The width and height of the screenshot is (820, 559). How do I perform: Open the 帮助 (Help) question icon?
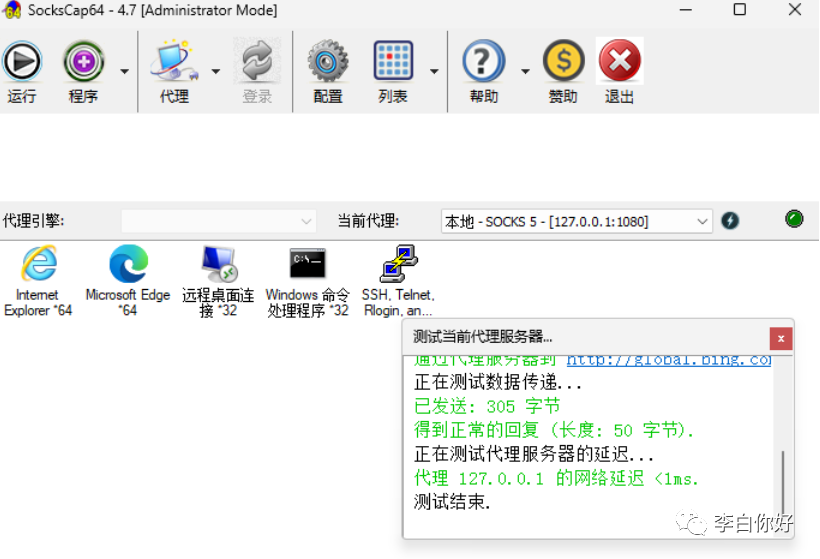pos(484,61)
